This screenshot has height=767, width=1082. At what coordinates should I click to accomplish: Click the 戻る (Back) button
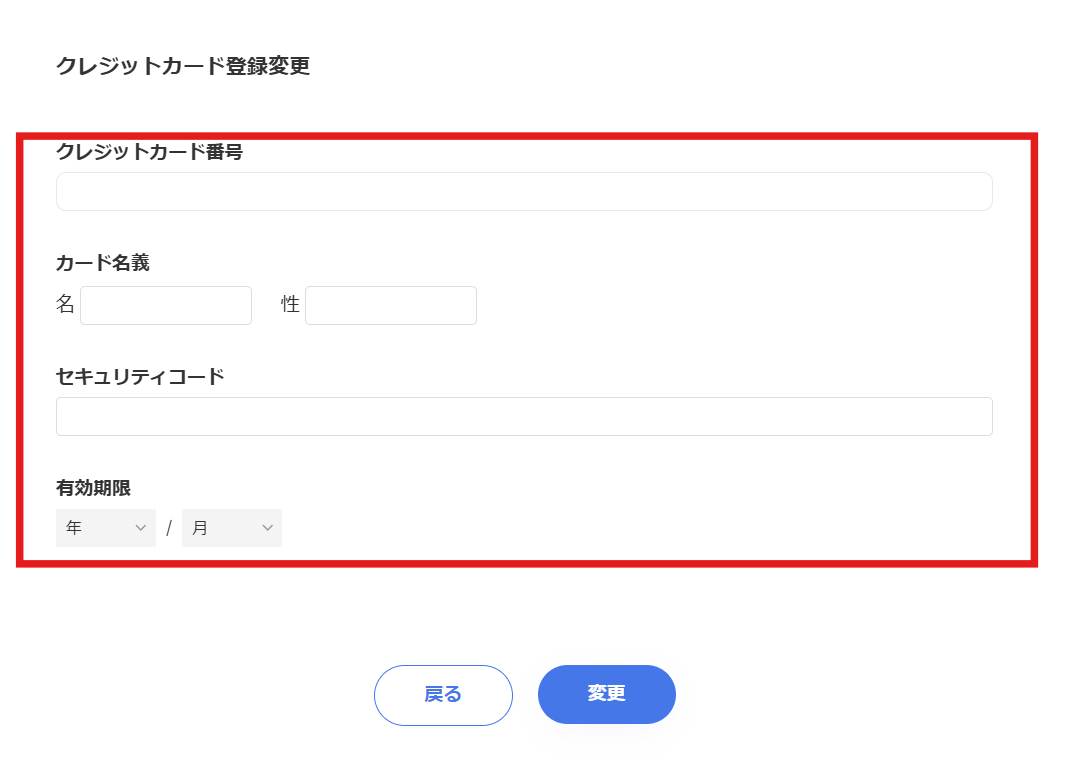click(443, 694)
